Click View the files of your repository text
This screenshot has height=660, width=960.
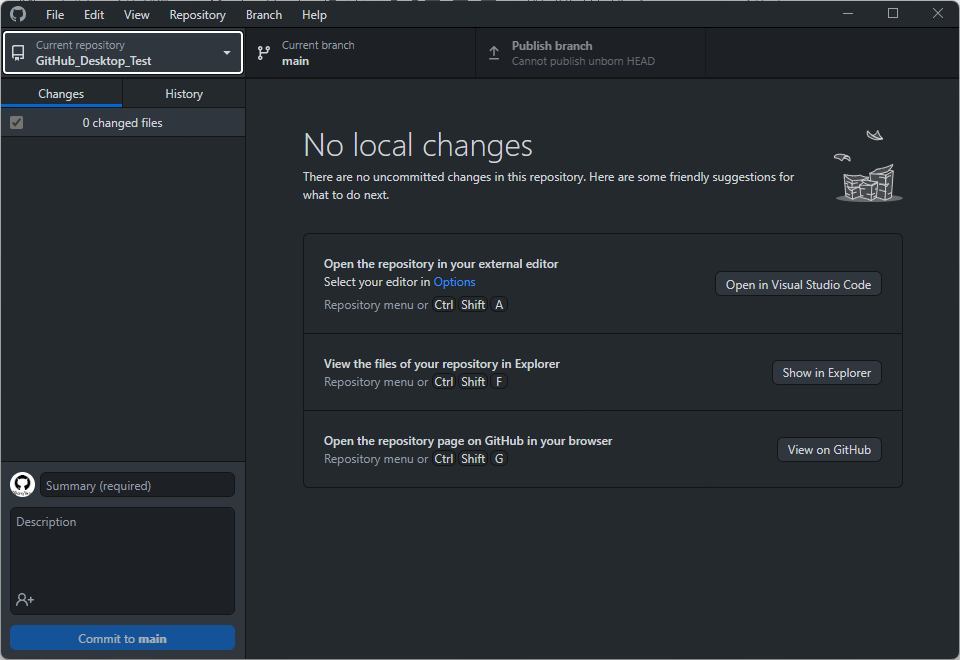coord(441,364)
